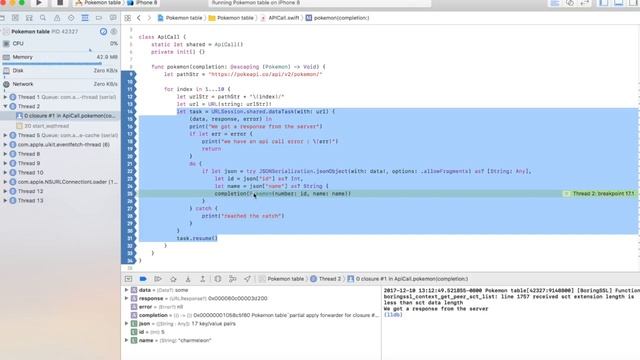Screen dimensions: 640x360
Task: Toggle the line 25 breakpoint
Action: [x=129, y=193]
